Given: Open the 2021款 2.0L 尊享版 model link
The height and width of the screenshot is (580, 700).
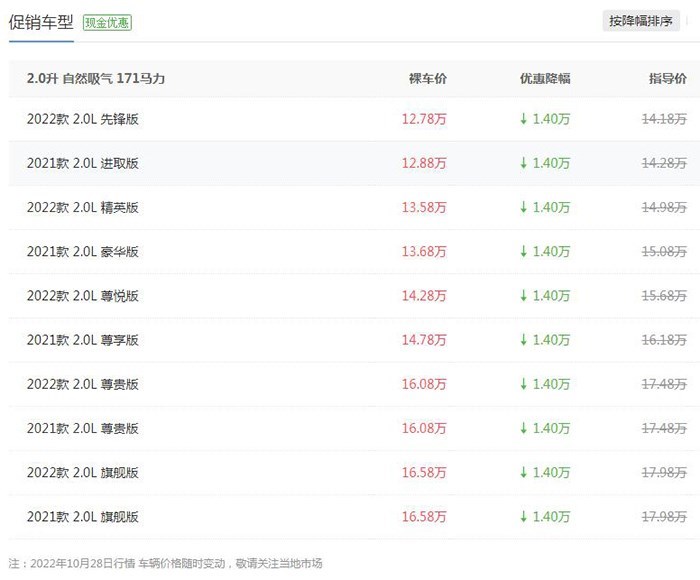Looking at the screenshot, I should tap(83, 340).
